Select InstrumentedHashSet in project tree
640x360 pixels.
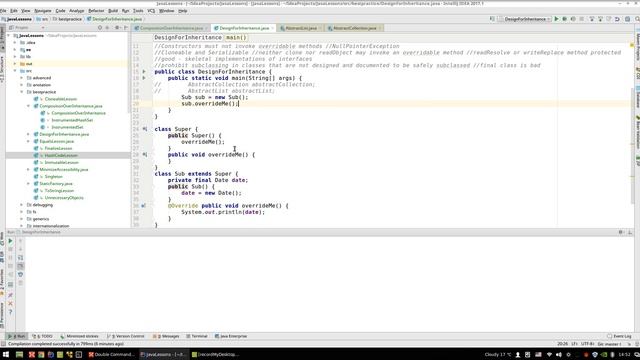(72, 120)
